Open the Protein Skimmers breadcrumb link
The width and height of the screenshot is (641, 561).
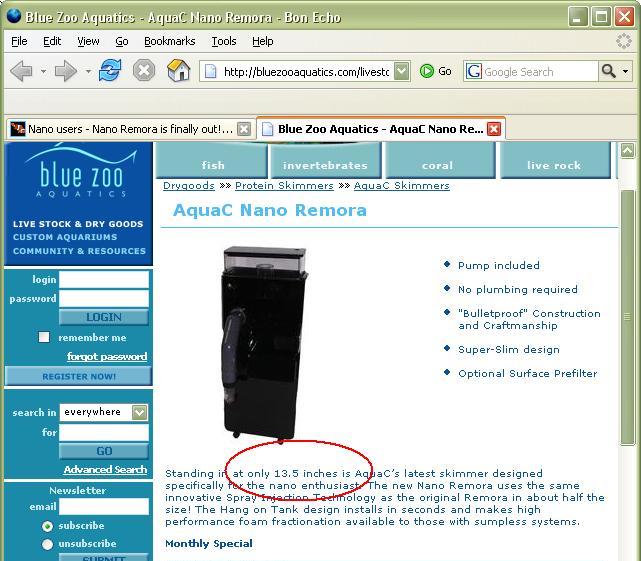pyautogui.click(x=284, y=186)
